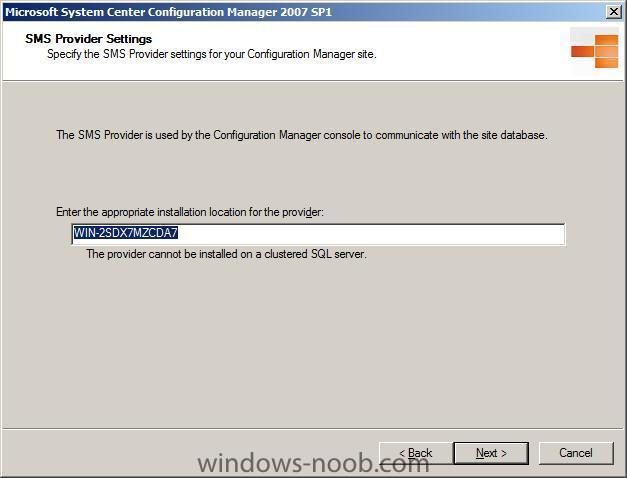Image resolution: width=627 pixels, height=478 pixels.
Task: Click the empty part of the provider location field
Action: (x=370, y=234)
